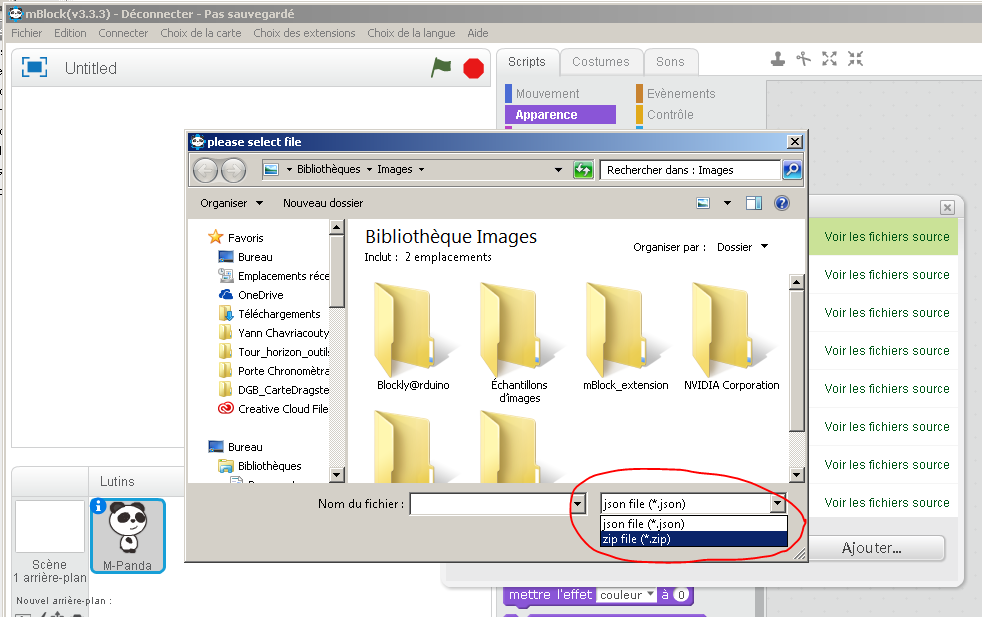Click the Ajouter button
The image size is (982, 617).
click(x=876, y=548)
